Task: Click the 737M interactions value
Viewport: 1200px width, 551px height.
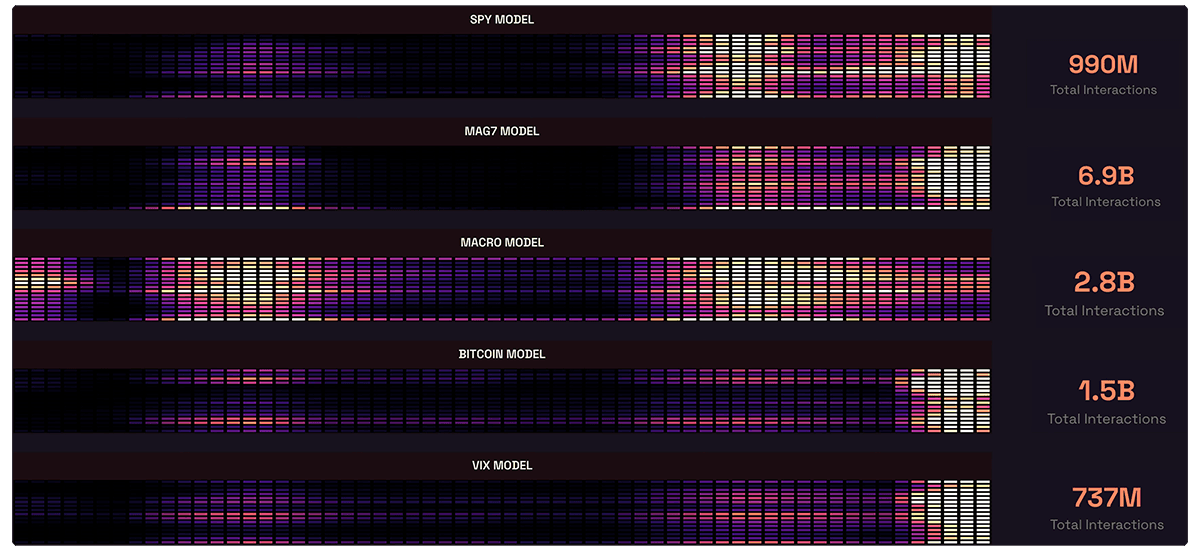Action: click(1106, 497)
